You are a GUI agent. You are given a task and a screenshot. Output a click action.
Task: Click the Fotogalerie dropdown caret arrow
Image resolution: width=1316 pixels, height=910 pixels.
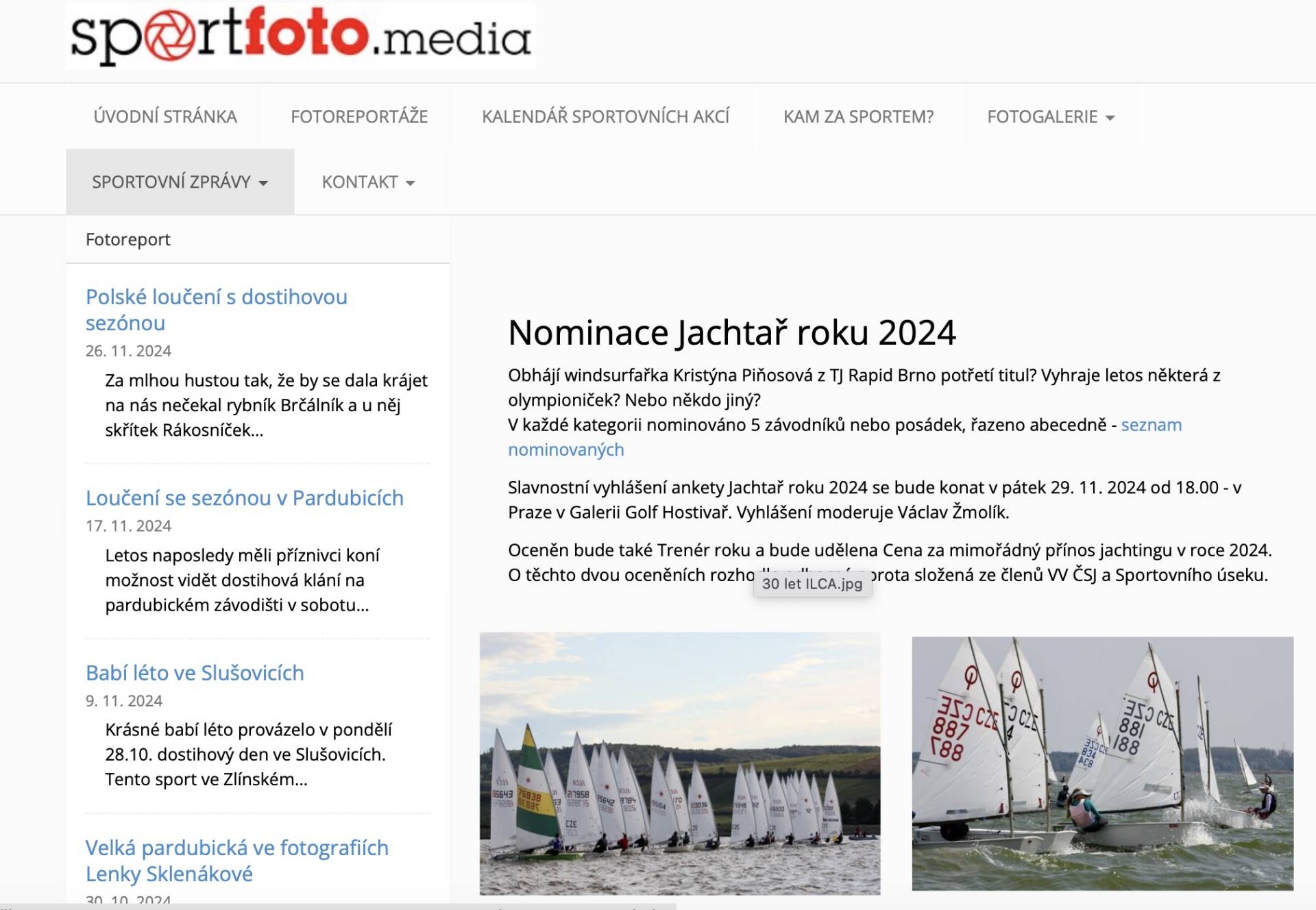tap(1110, 118)
